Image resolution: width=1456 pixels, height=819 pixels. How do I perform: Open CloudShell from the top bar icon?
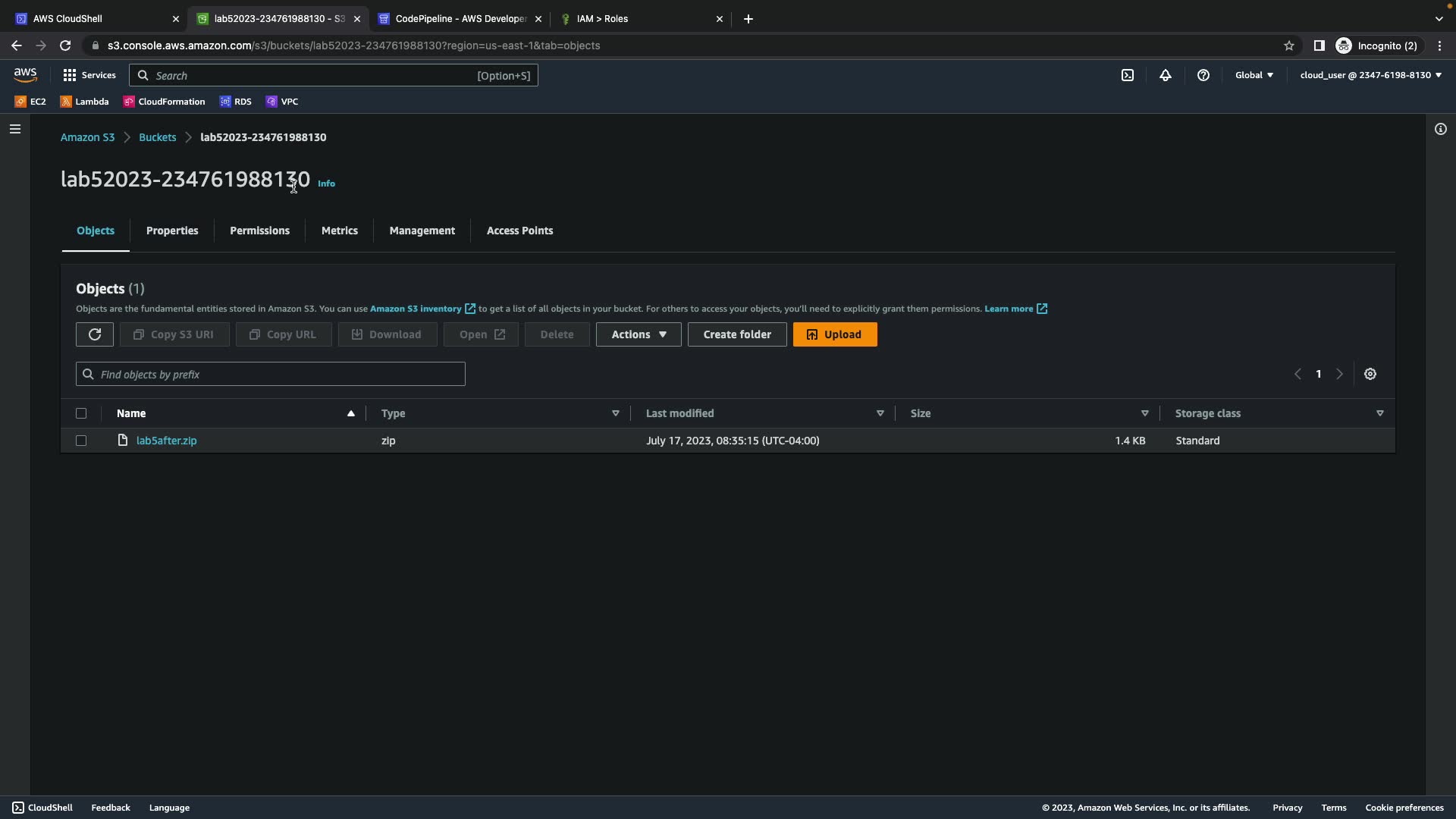pyautogui.click(x=1128, y=75)
